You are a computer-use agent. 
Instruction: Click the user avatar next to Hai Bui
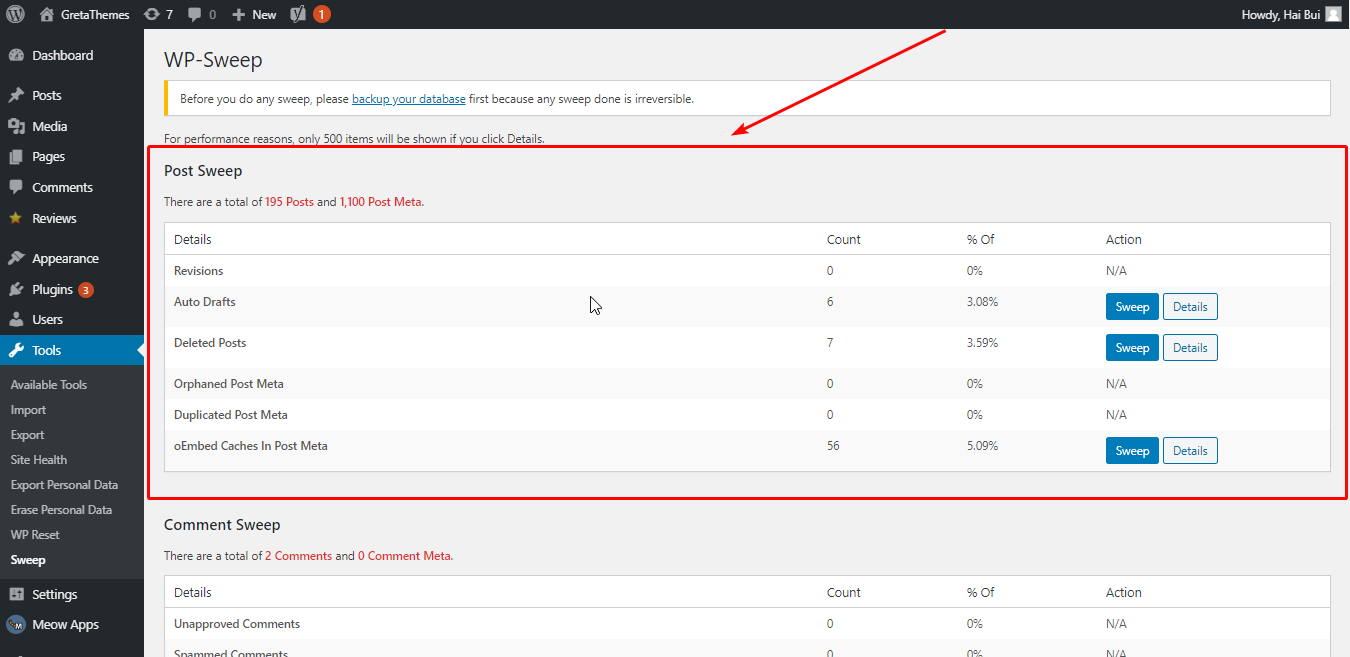[x=1333, y=14]
